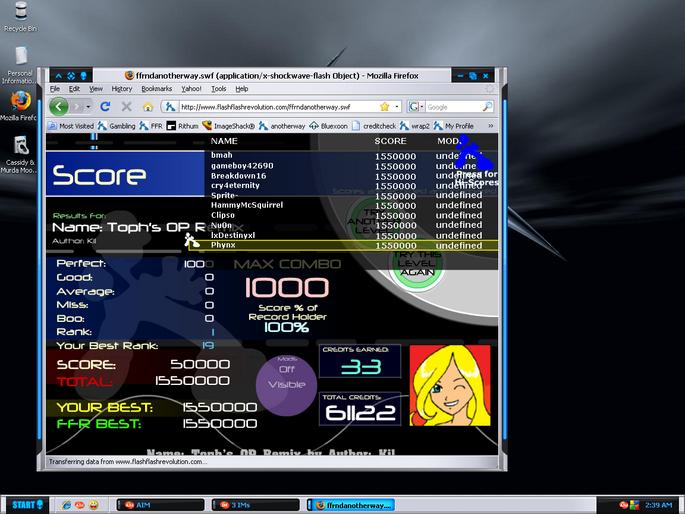Reload the page with the refresh icon
Image resolution: width=685 pixels, height=514 pixels.
[105, 107]
